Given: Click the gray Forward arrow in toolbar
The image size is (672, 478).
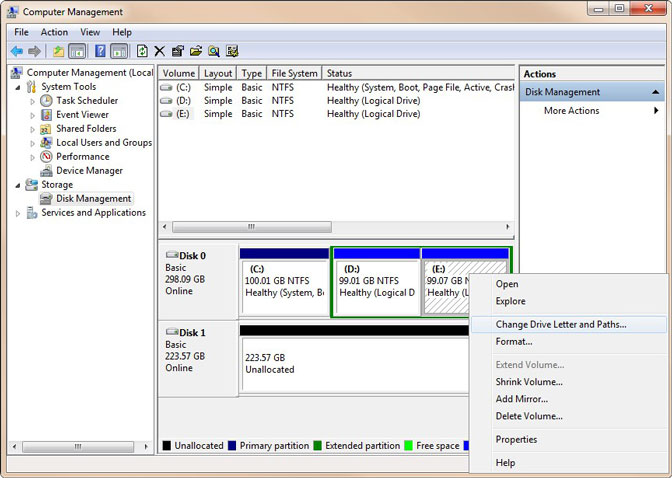Looking at the screenshot, I should click(34, 51).
